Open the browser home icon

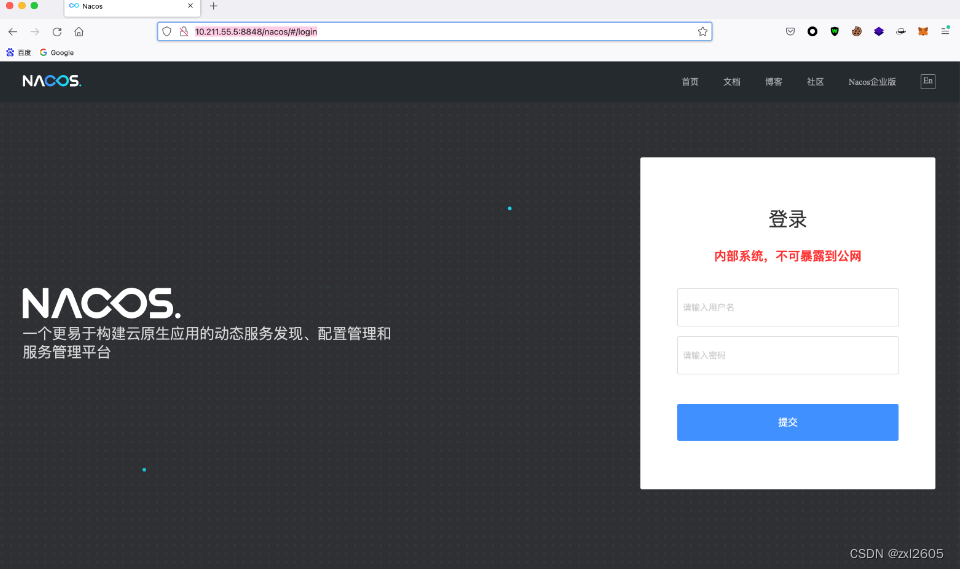pos(79,32)
